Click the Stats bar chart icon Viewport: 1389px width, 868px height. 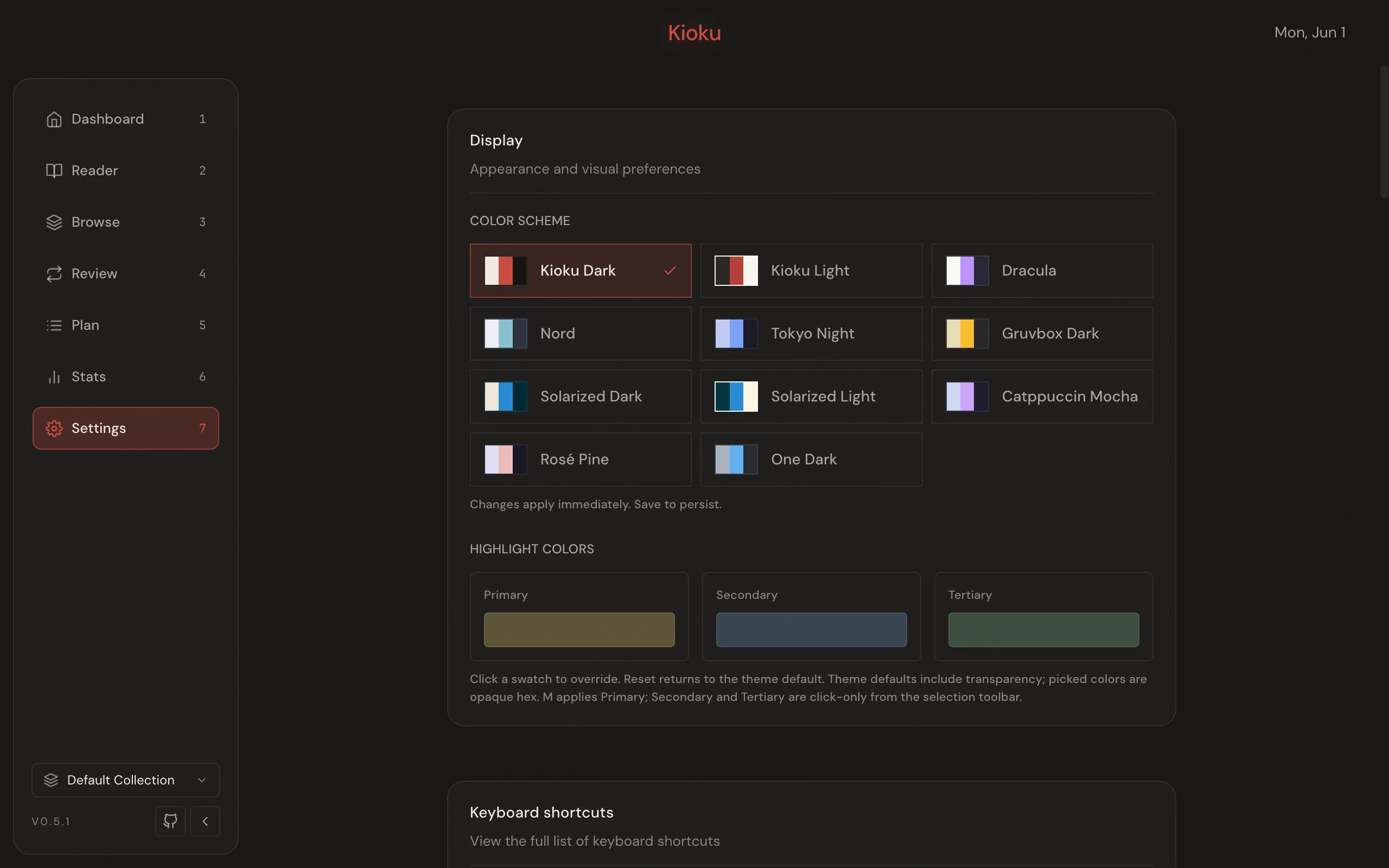coord(54,377)
